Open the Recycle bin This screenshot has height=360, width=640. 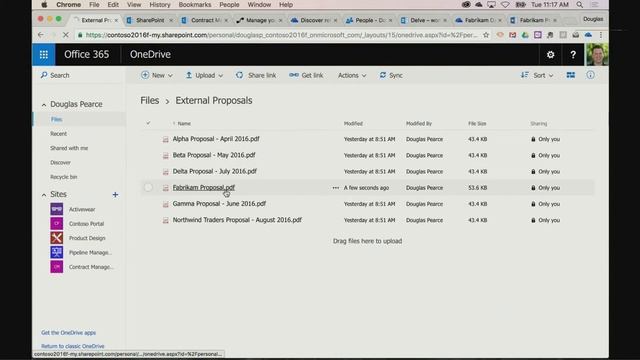coord(64,177)
